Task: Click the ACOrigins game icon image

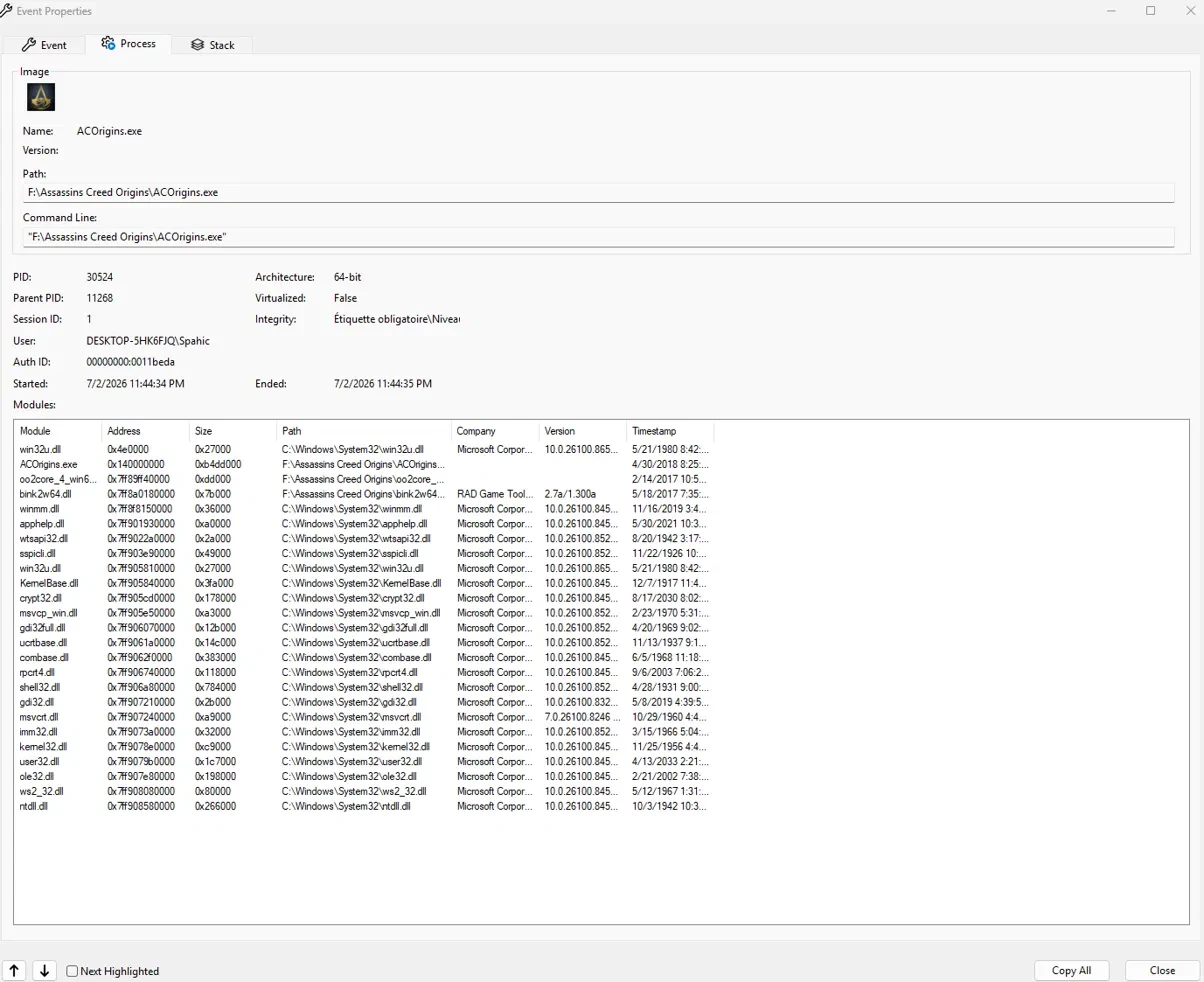Action: [41, 97]
